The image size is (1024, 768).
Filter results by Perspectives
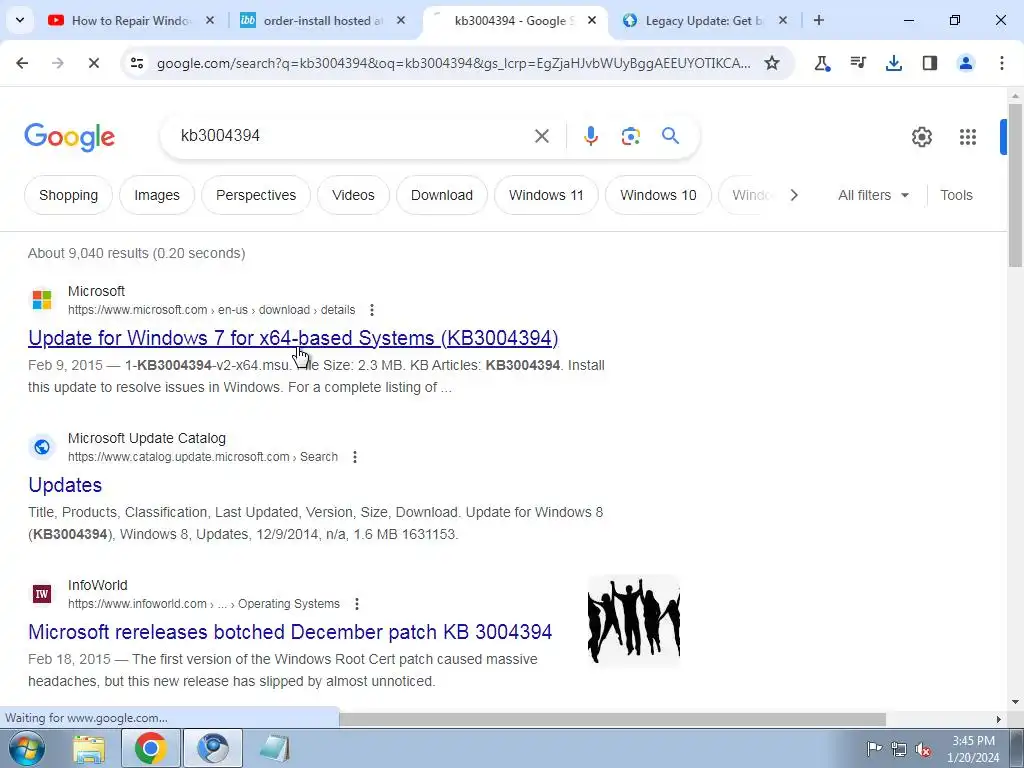click(256, 195)
